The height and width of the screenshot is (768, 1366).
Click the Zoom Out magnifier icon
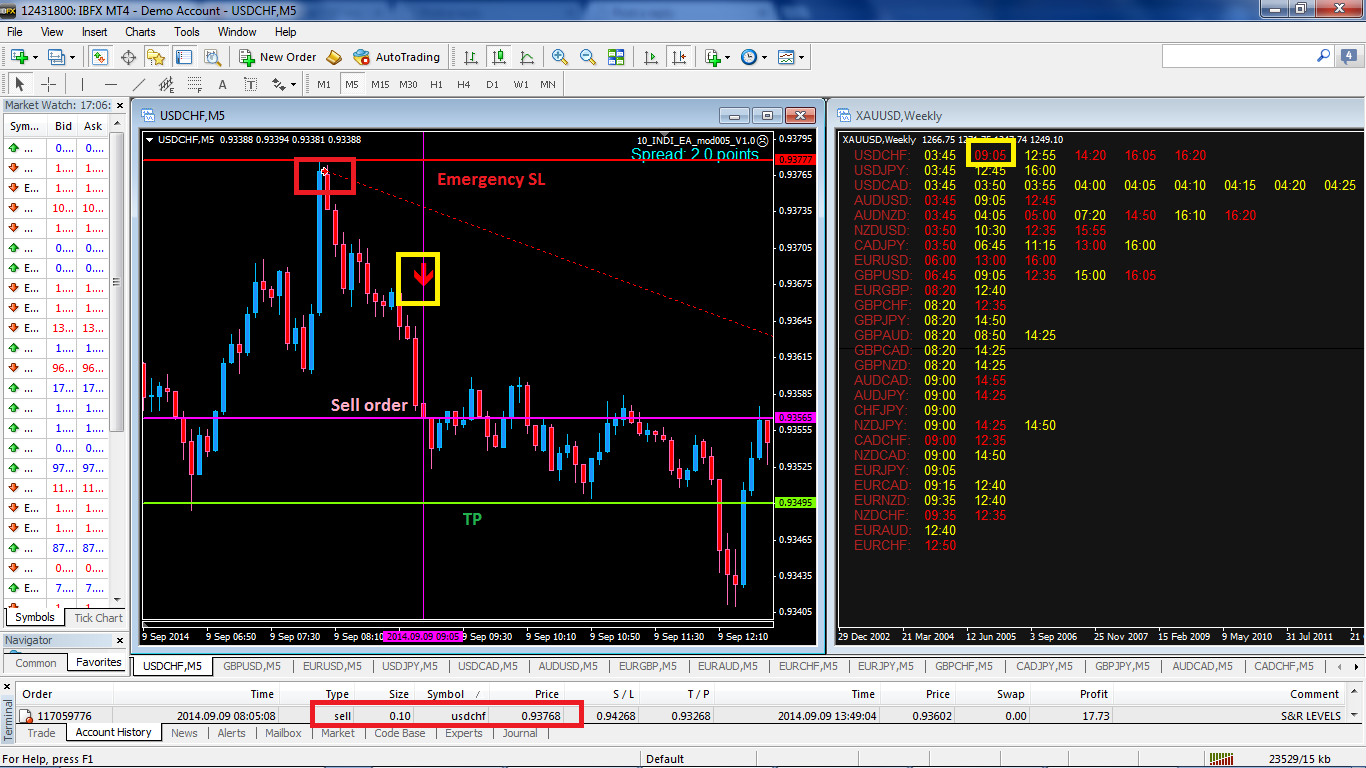point(588,57)
